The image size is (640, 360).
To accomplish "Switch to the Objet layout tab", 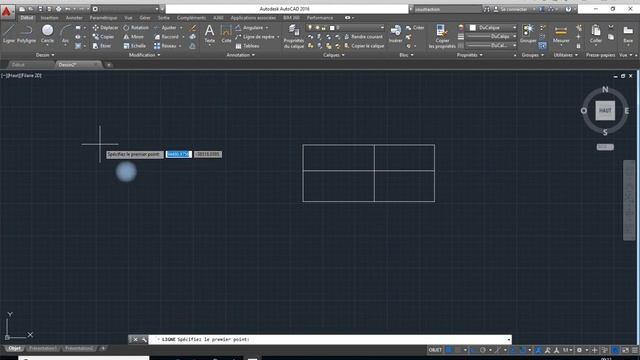I will coord(14,349).
